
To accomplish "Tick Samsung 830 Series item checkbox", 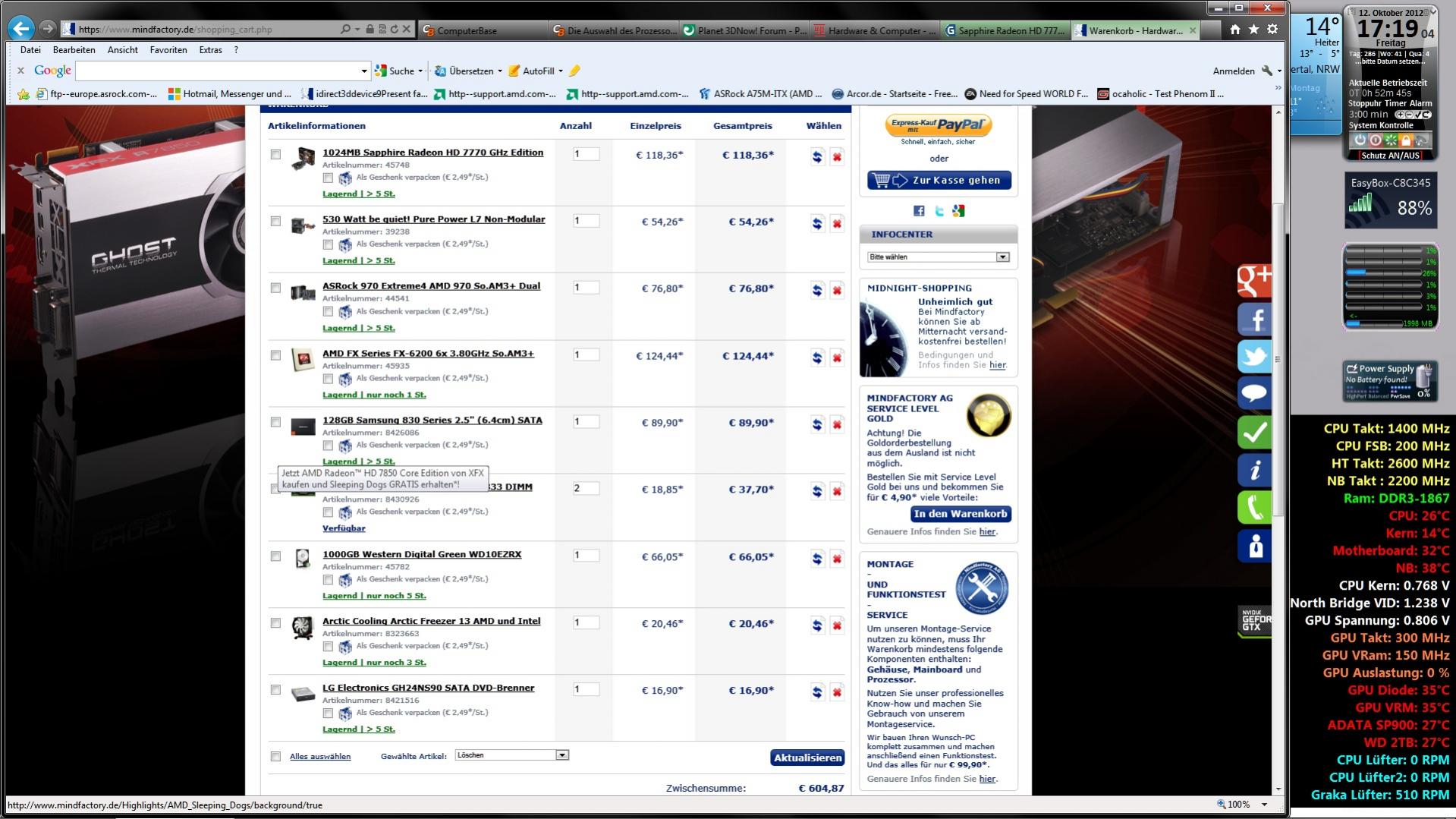I will (x=275, y=422).
